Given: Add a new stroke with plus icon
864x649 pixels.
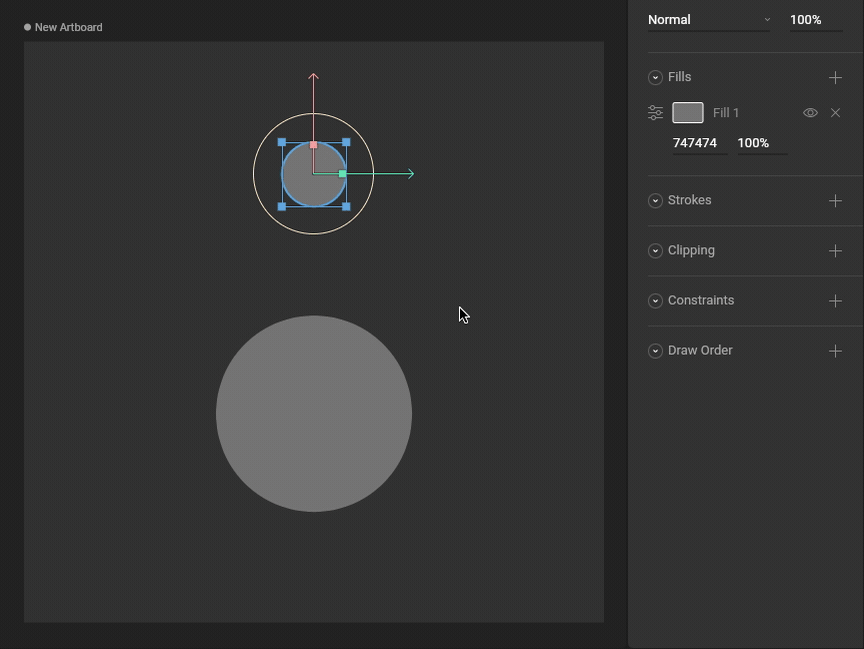Looking at the screenshot, I should [x=835, y=201].
